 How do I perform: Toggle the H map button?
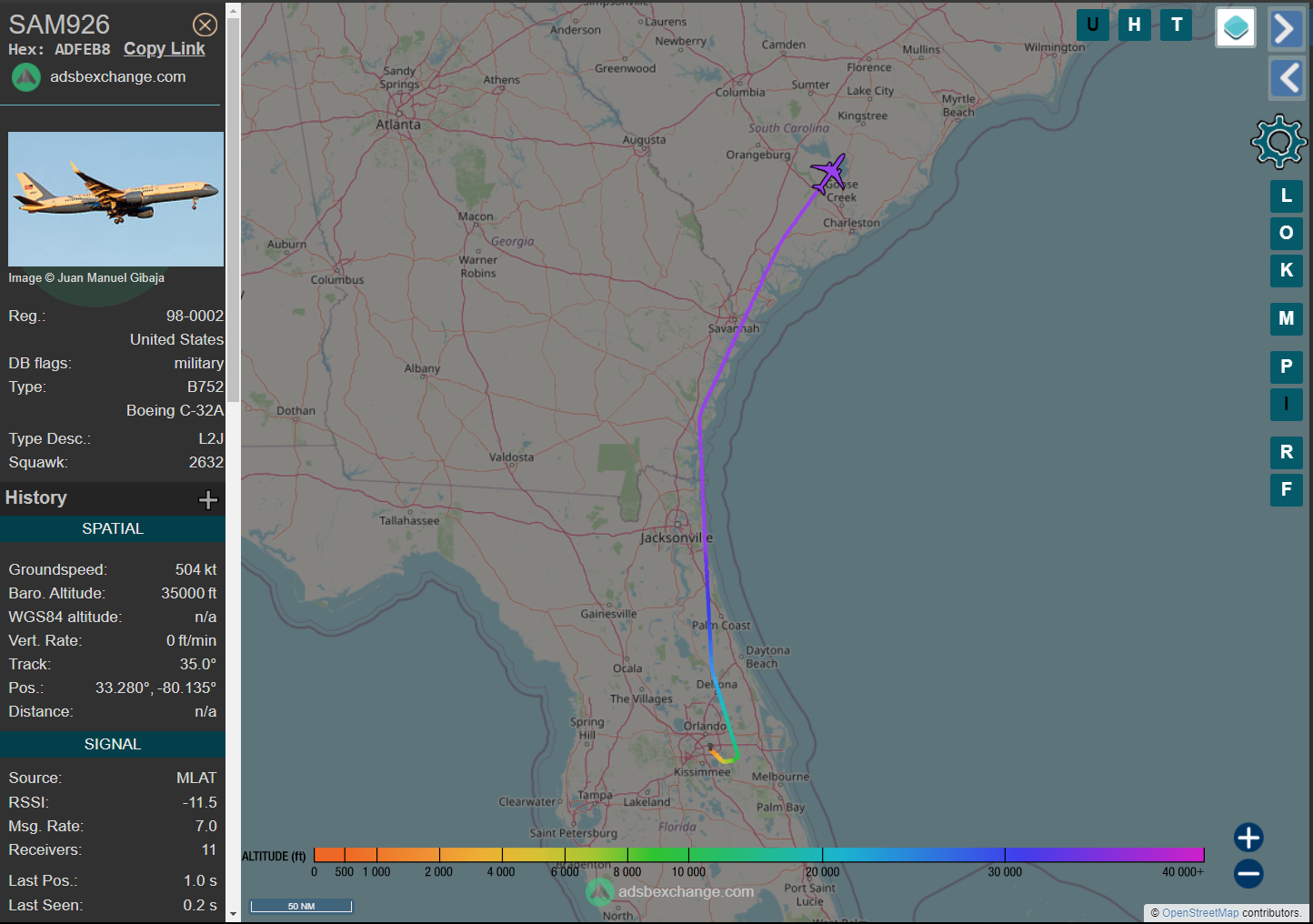(1134, 25)
